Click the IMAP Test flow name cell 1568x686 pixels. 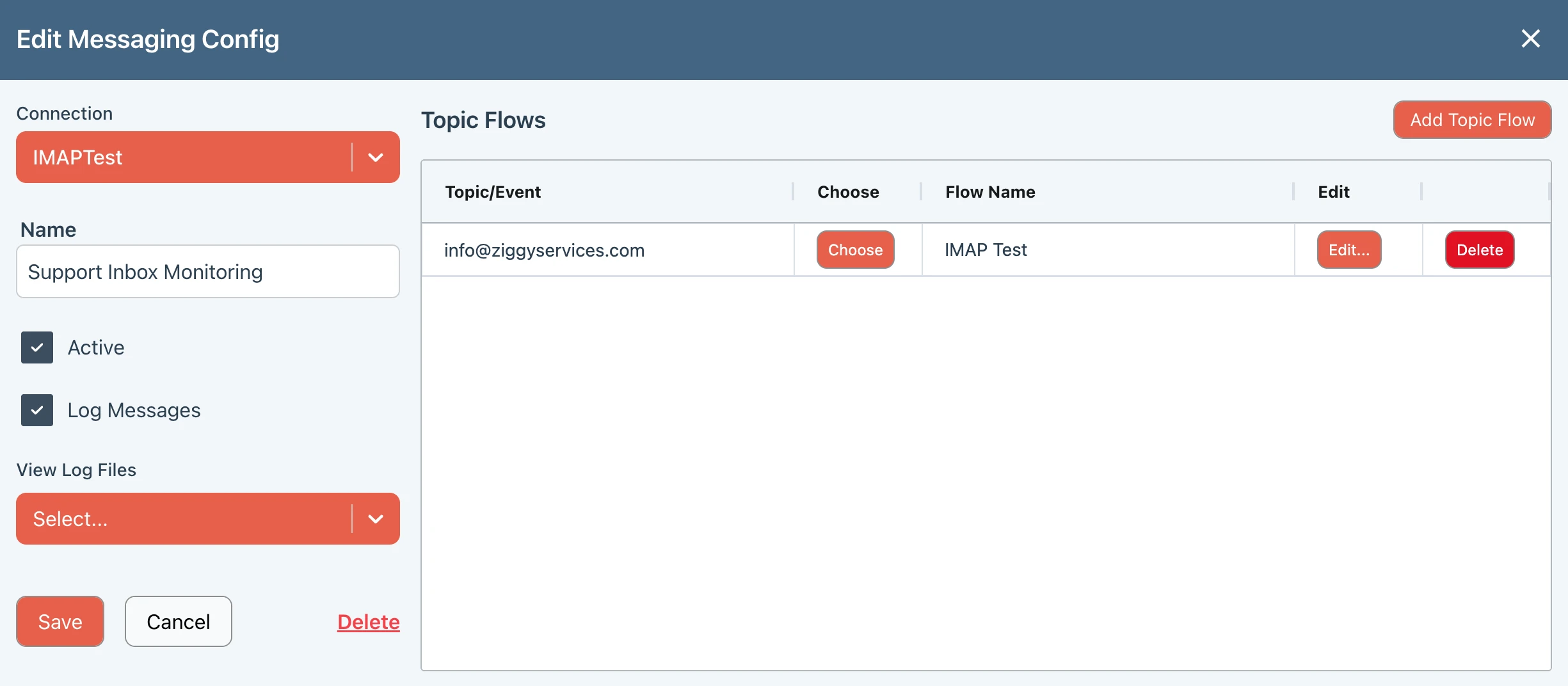[986, 250]
